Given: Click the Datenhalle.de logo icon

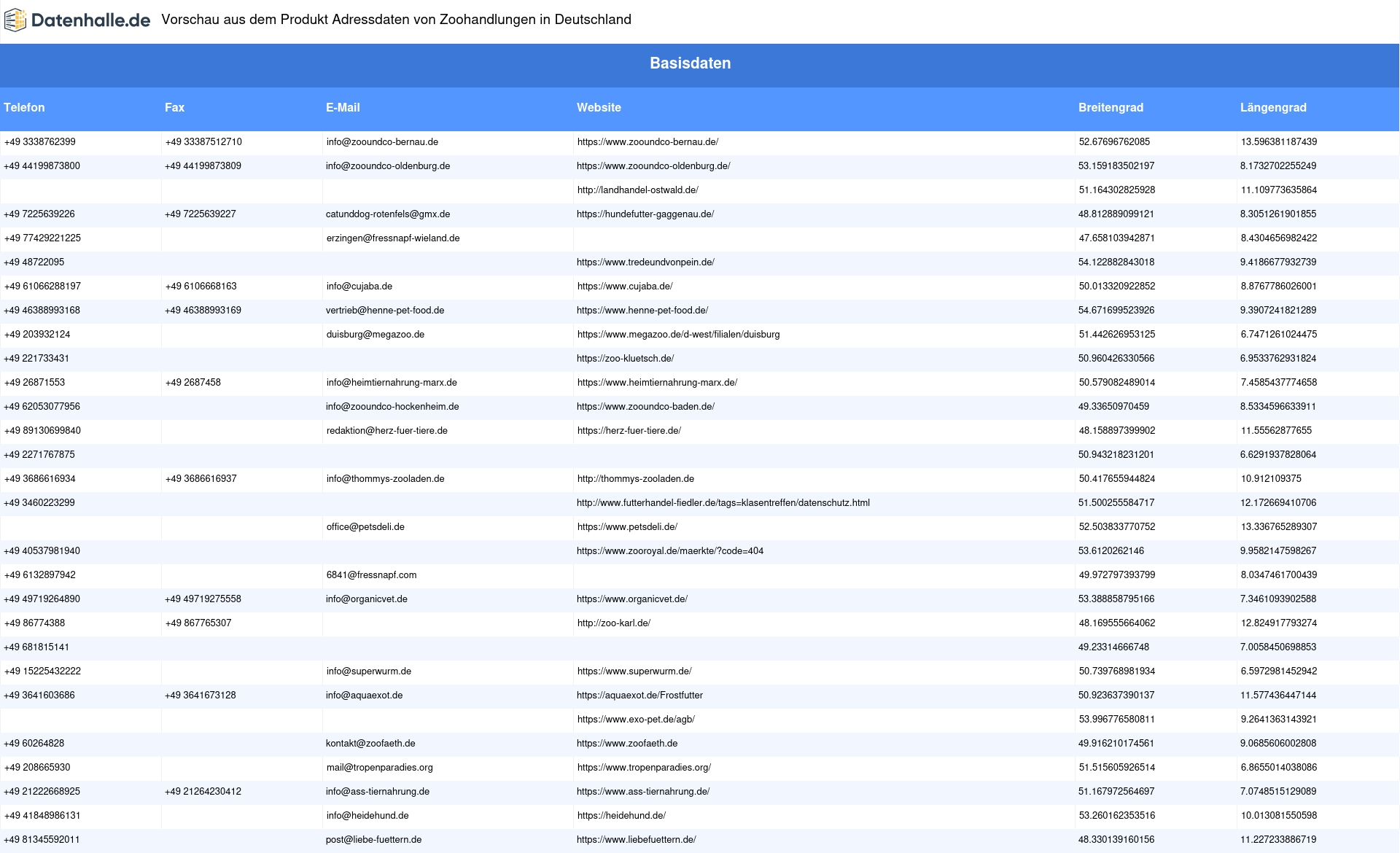Looking at the screenshot, I should 15,20.
